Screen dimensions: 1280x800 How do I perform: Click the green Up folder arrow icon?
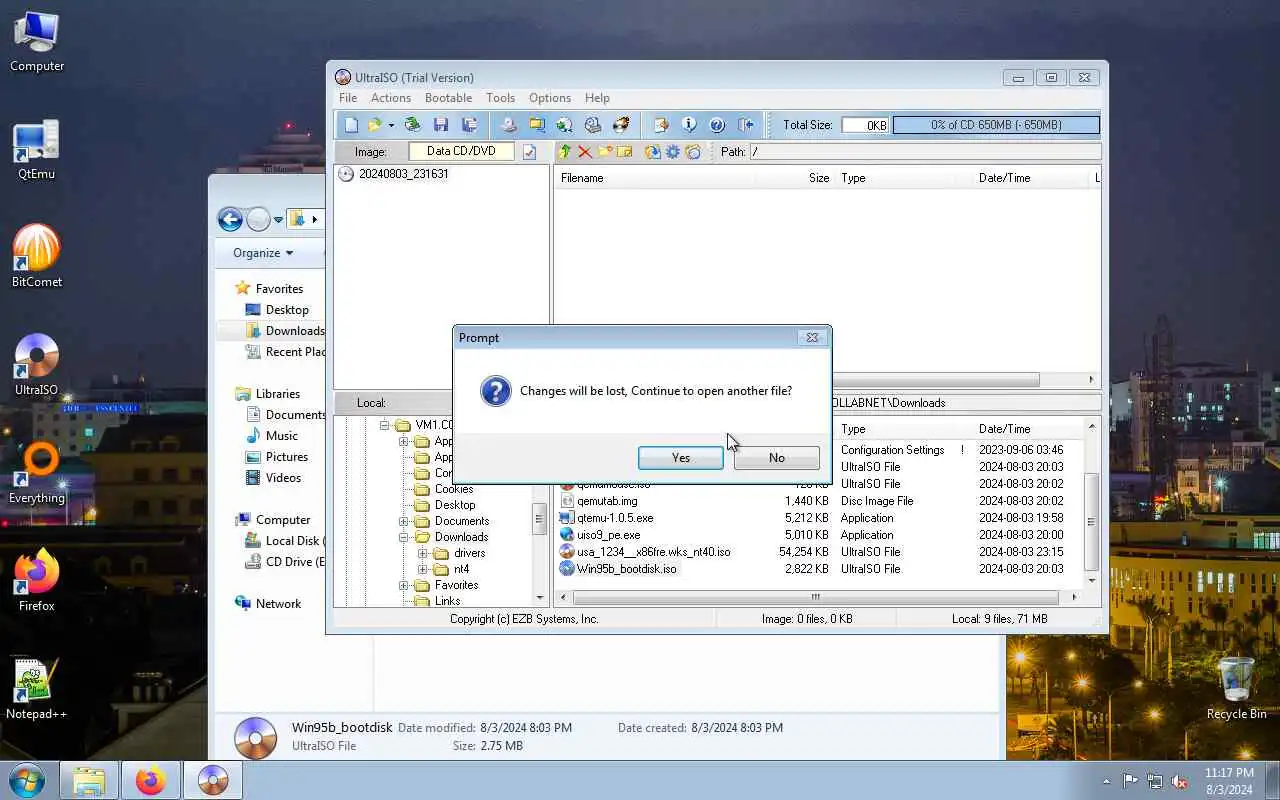click(x=565, y=152)
